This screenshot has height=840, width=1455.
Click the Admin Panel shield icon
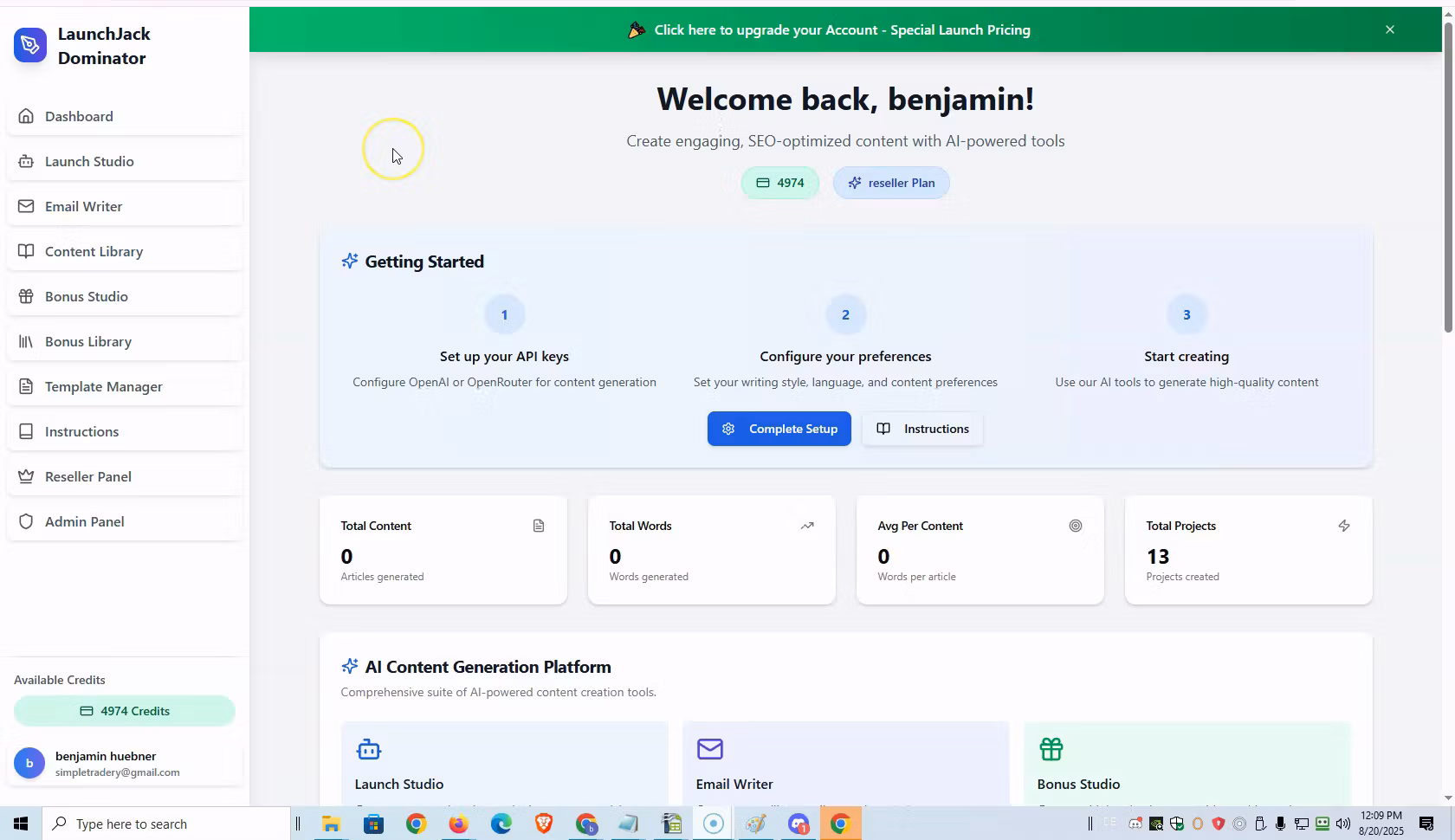[26, 521]
